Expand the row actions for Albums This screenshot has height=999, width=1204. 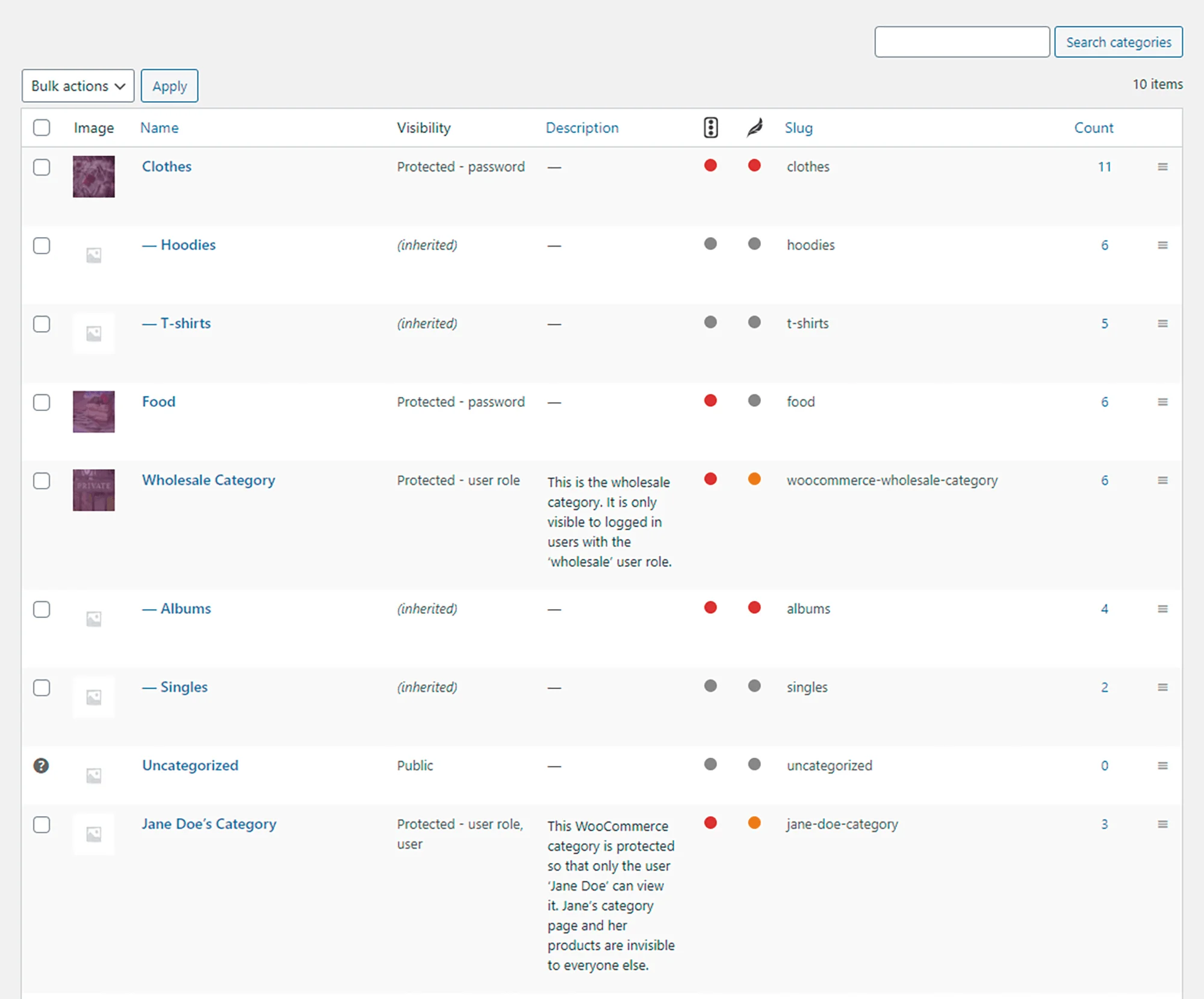pyautogui.click(x=1163, y=608)
